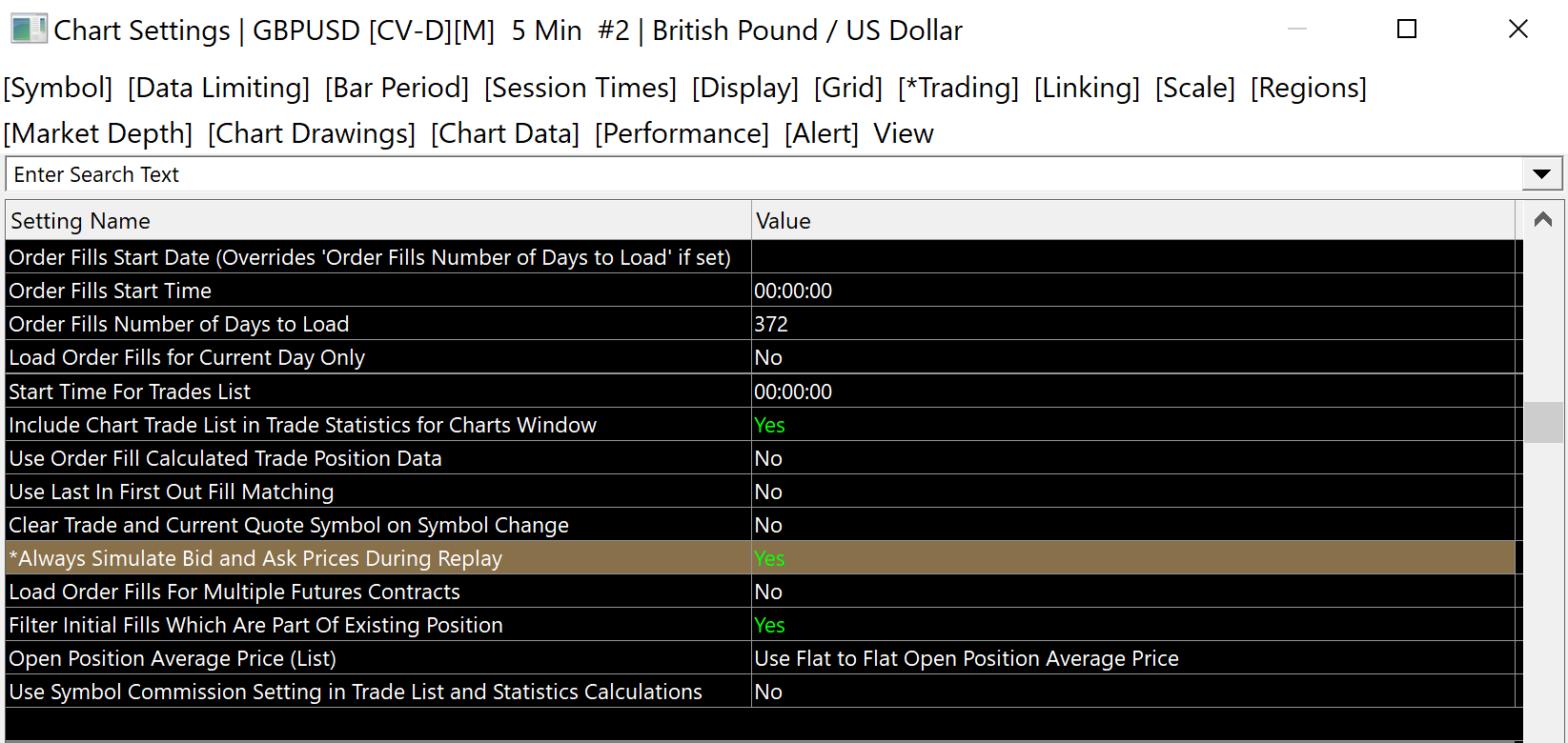The image size is (1568, 743).
Task: Go to the [Session Times] tab
Action: pyautogui.click(x=580, y=88)
